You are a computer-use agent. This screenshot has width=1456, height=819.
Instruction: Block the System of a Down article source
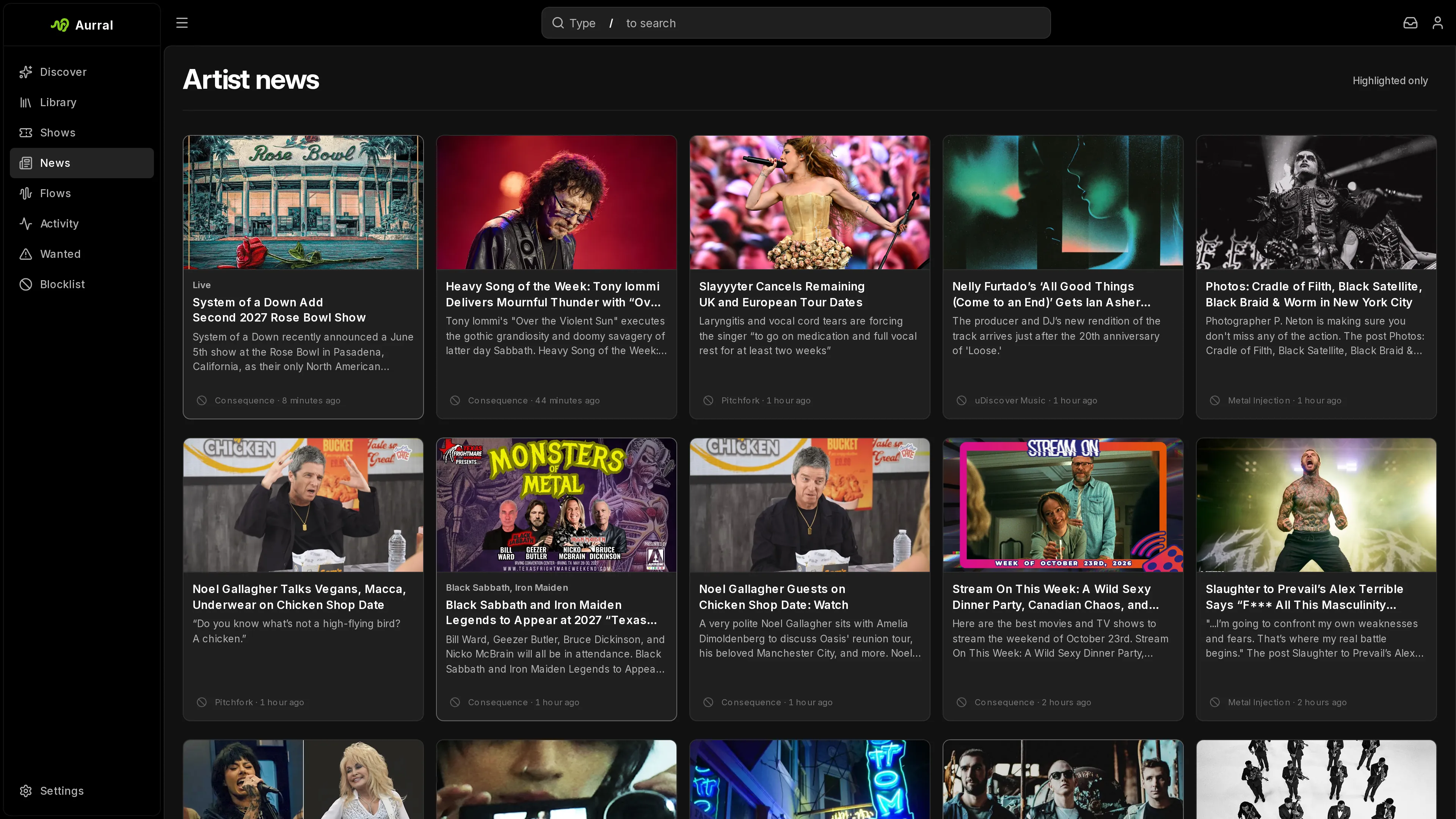tap(202, 400)
